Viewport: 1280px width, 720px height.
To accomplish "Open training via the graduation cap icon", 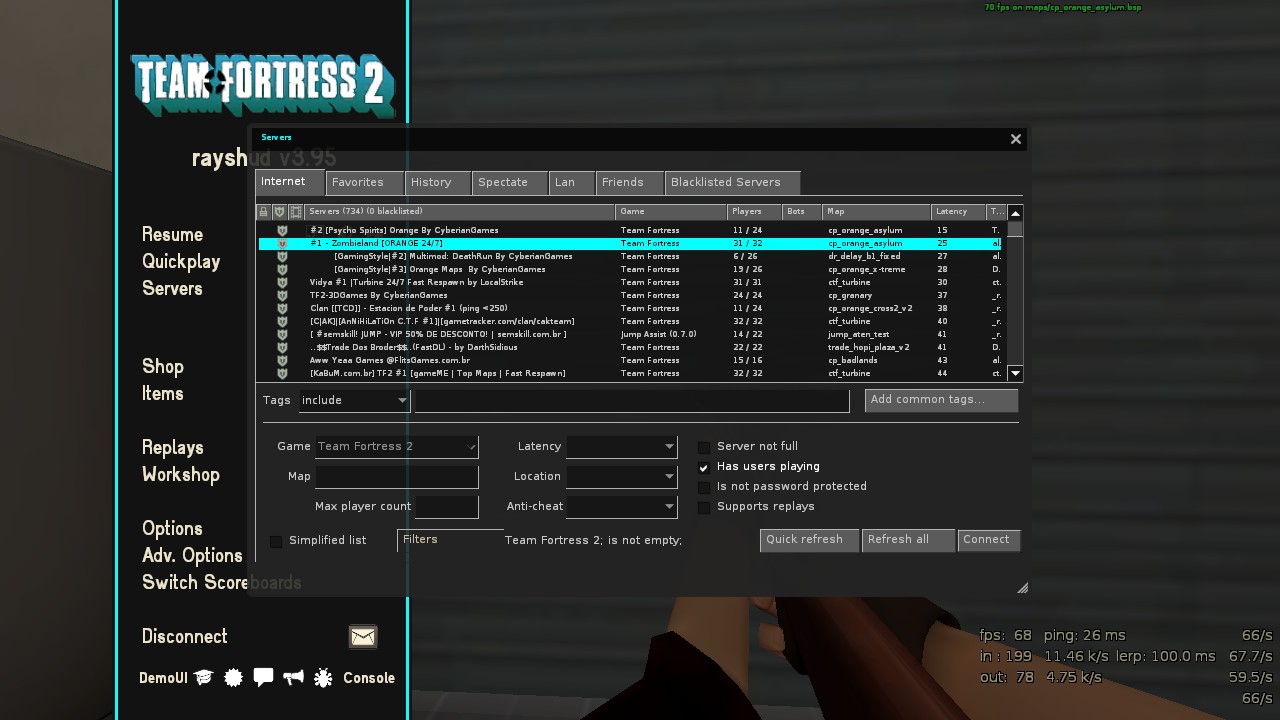I will 204,678.
